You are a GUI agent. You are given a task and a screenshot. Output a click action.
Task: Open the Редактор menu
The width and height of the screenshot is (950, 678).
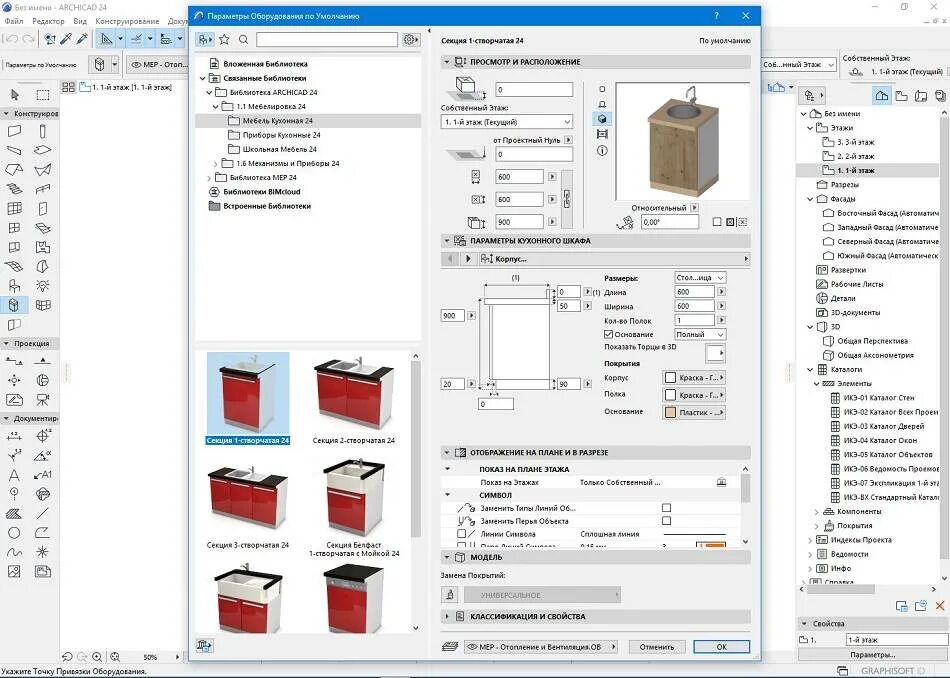(x=48, y=21)
